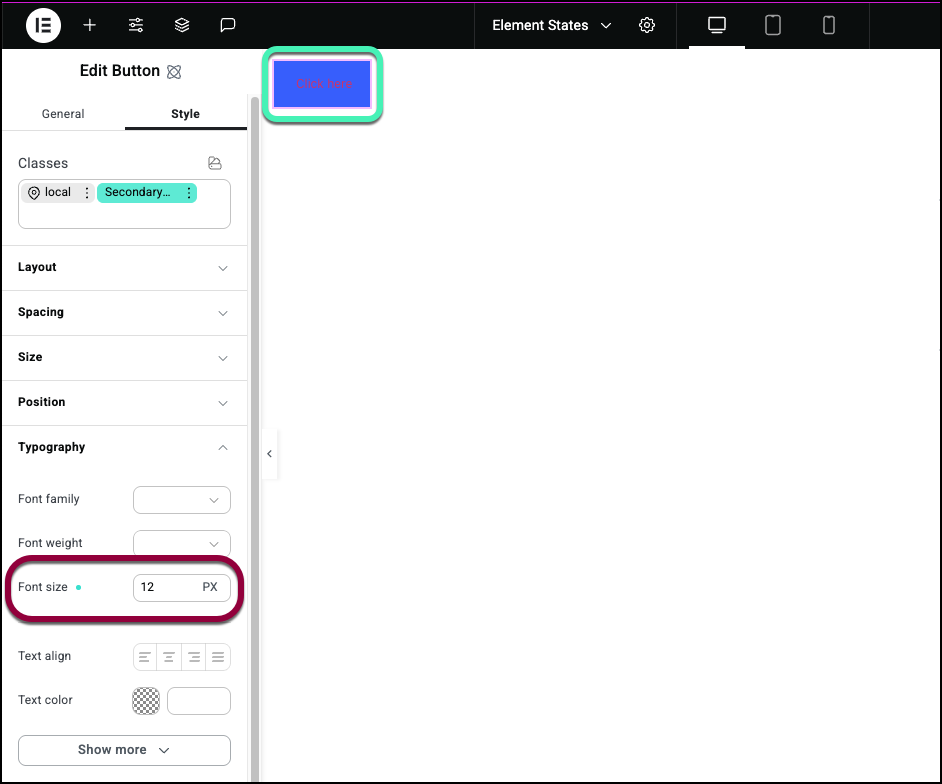
Task: Open the add element plus icon
Action: (x=90, y=25)
